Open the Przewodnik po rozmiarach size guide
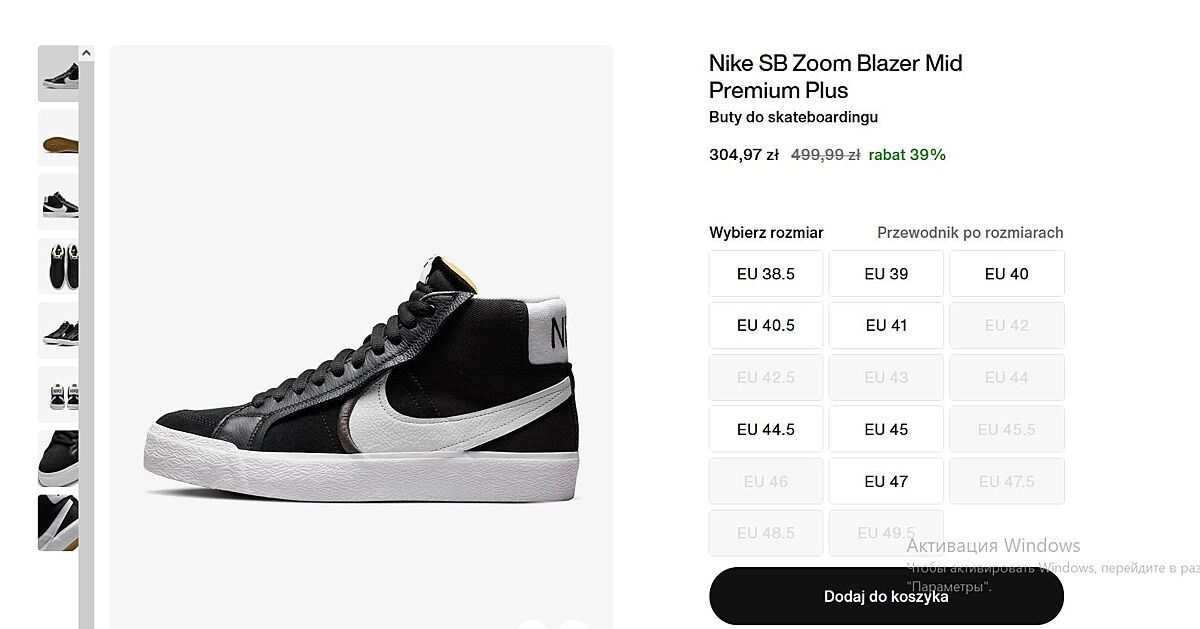Image resolution: width=1200 pixels, height=629 pixels. point(970,233)
